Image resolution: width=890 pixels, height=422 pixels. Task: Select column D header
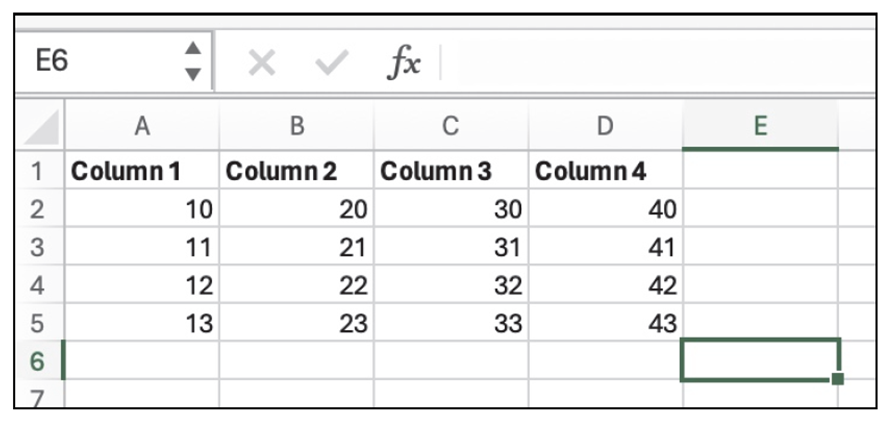tap(604, 125)
